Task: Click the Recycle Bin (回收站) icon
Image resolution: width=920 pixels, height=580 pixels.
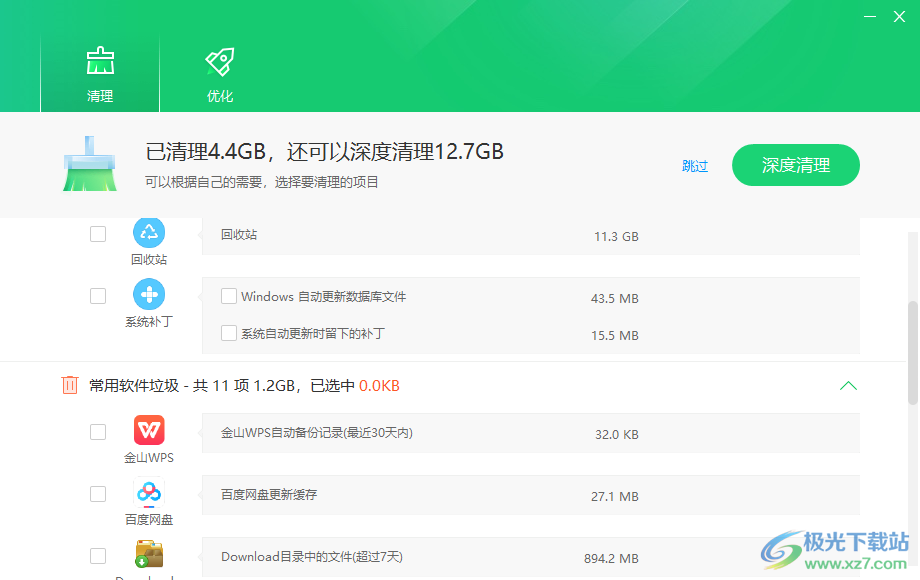Action: click(149, 233)
